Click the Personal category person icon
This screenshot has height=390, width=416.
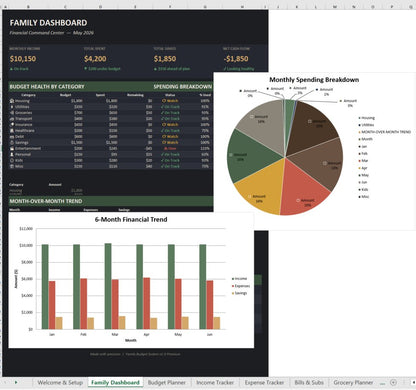[12, 154]
